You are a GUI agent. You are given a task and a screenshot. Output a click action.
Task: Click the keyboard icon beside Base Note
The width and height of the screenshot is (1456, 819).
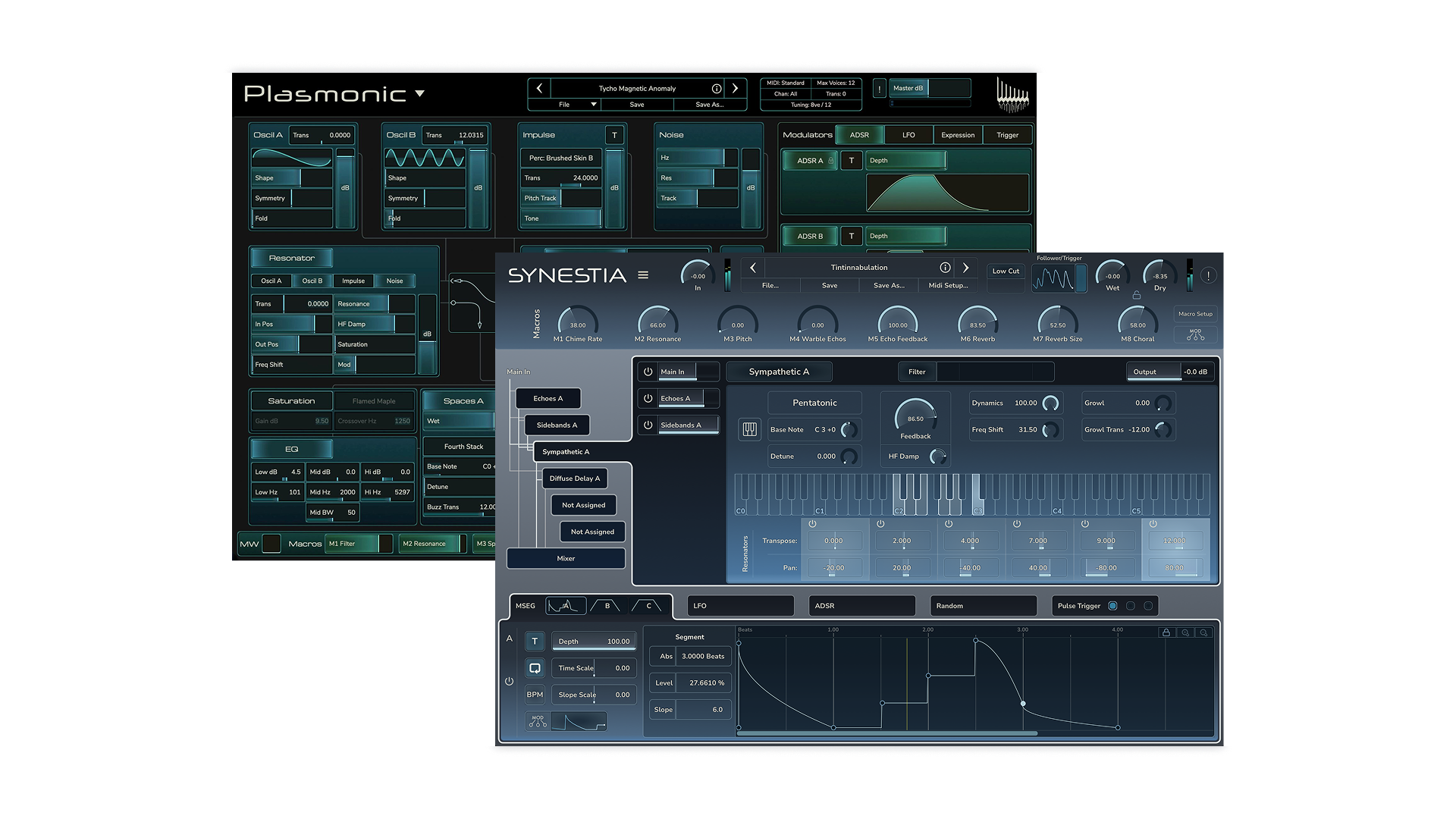(x=749, y=430)
